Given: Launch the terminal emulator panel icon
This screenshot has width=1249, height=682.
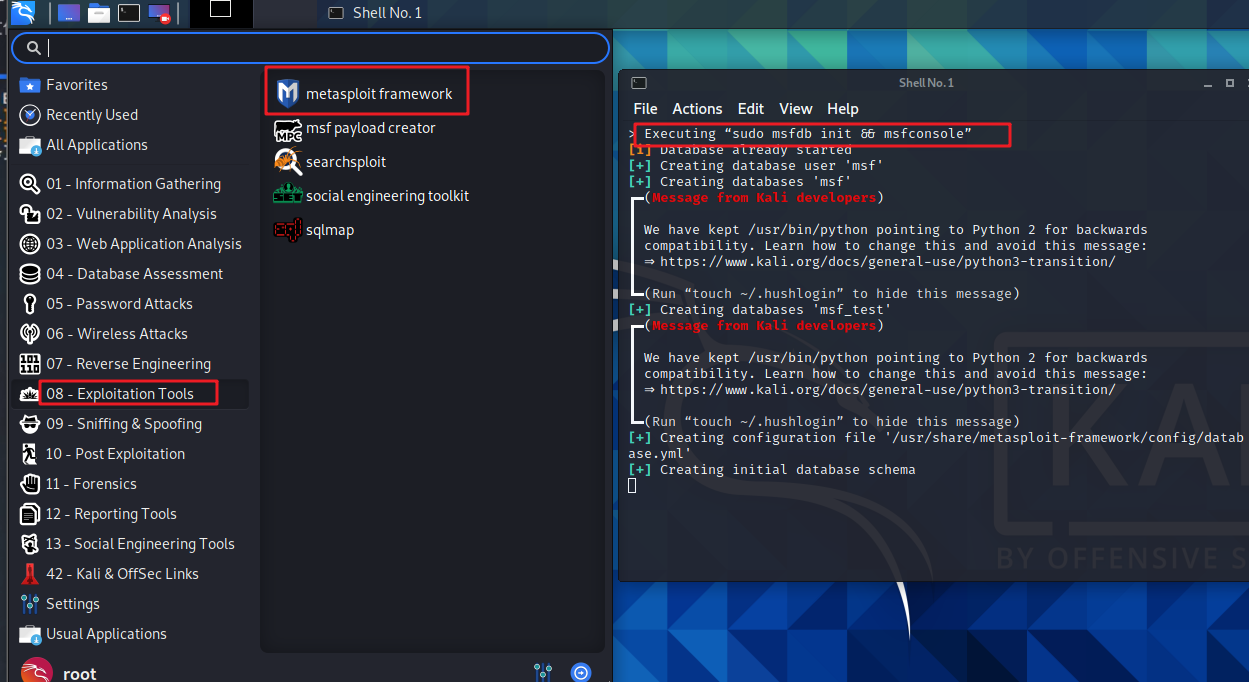Looking at the screenshot, I should [x=128, y=13].
